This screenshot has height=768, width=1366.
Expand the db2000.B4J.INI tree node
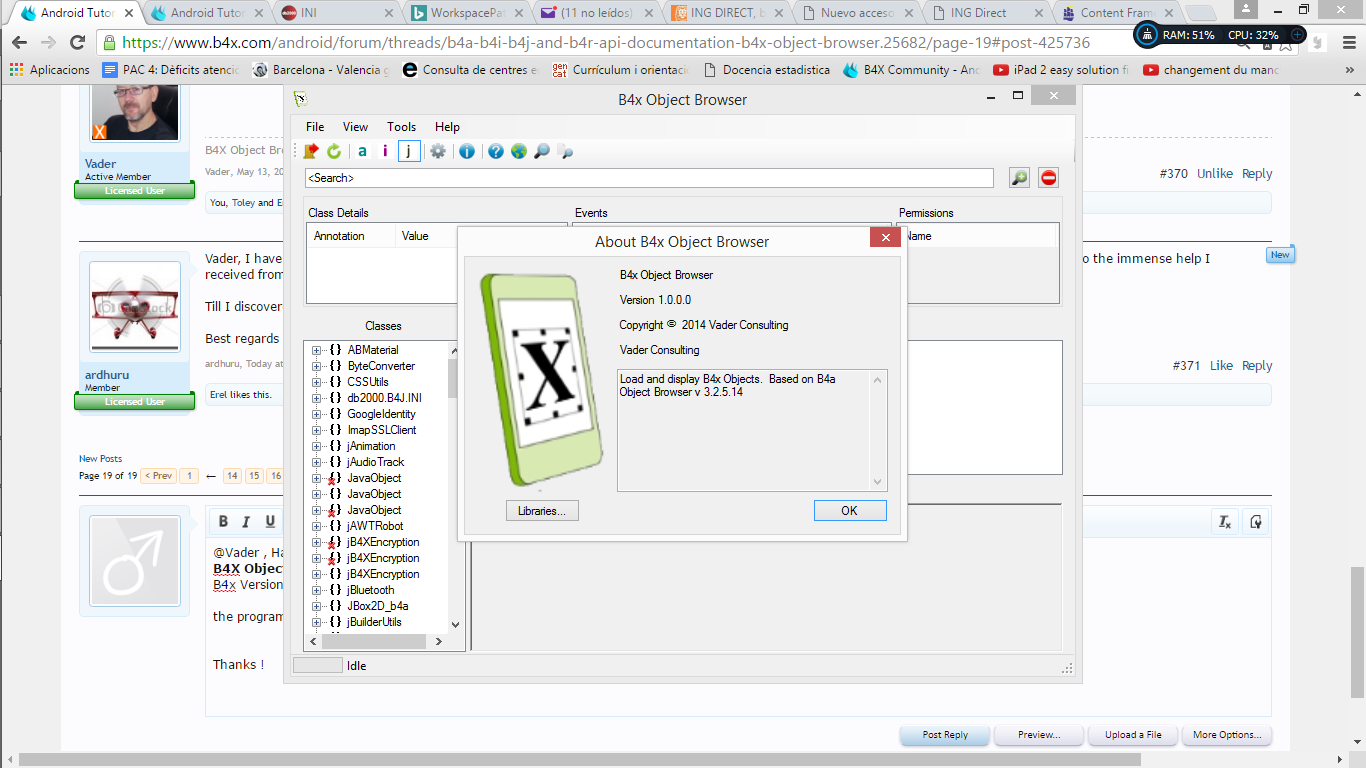(317, 398)
